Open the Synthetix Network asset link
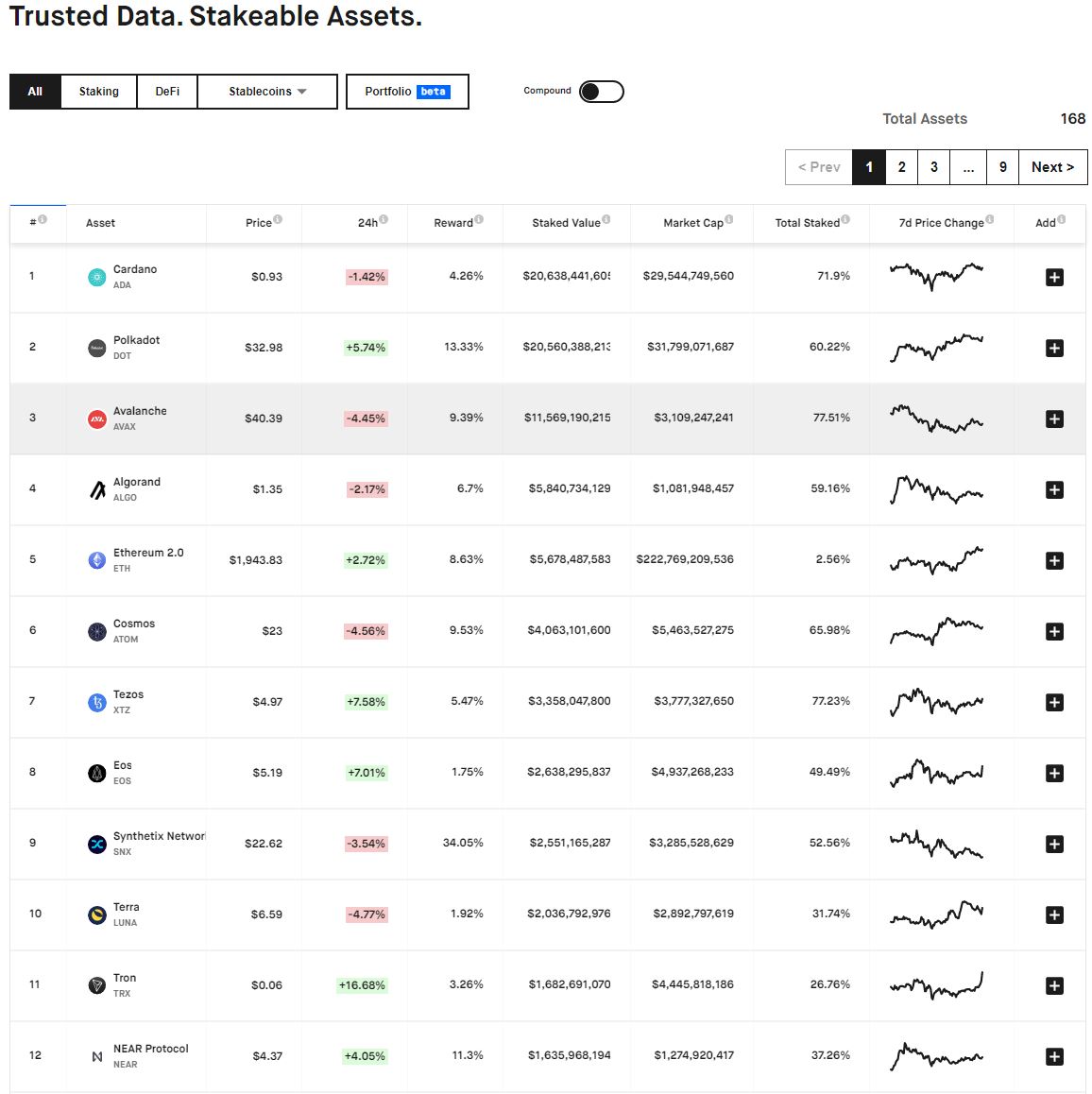 click(x=159, y=836)
